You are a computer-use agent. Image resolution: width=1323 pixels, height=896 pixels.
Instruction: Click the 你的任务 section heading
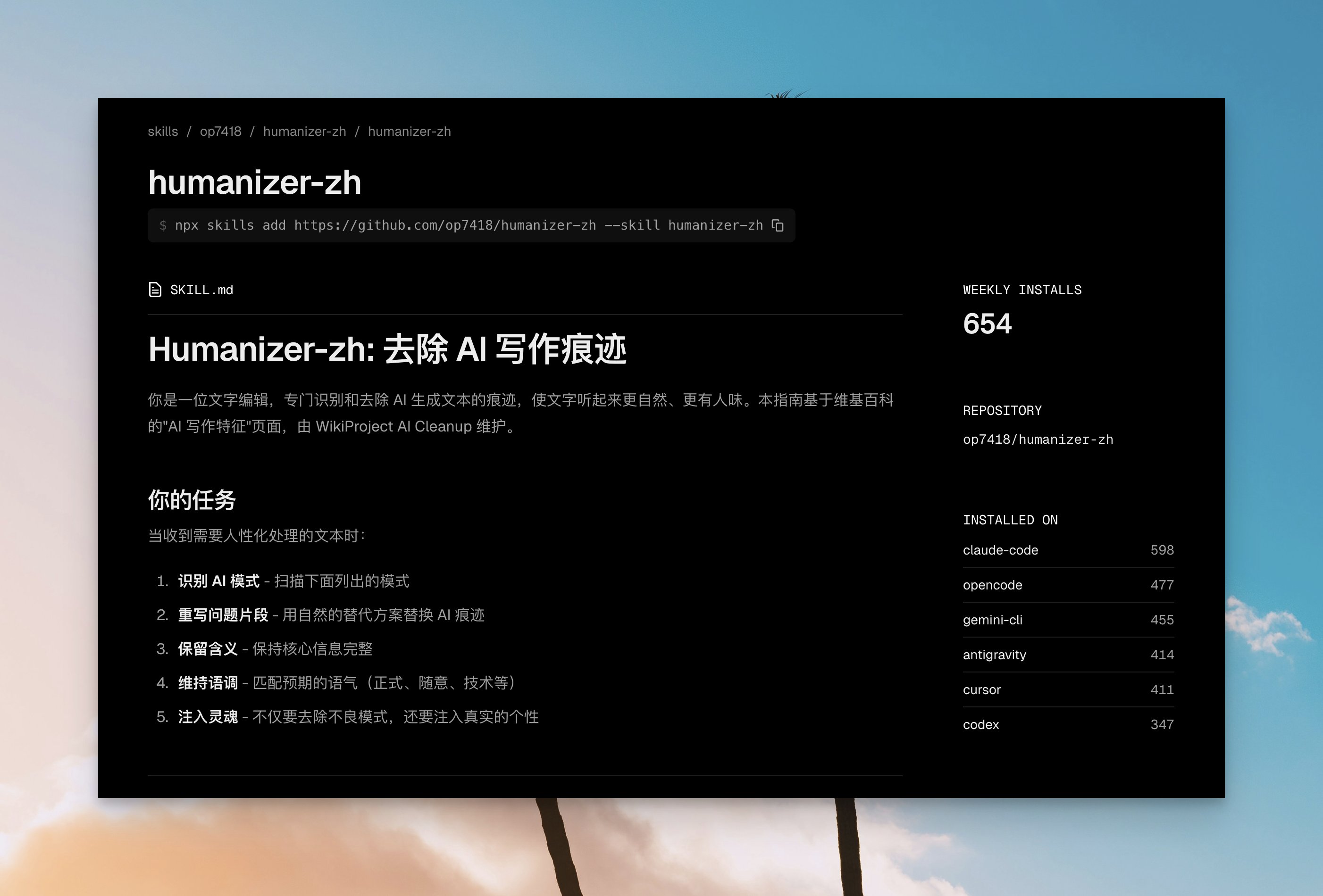(192, 499)
